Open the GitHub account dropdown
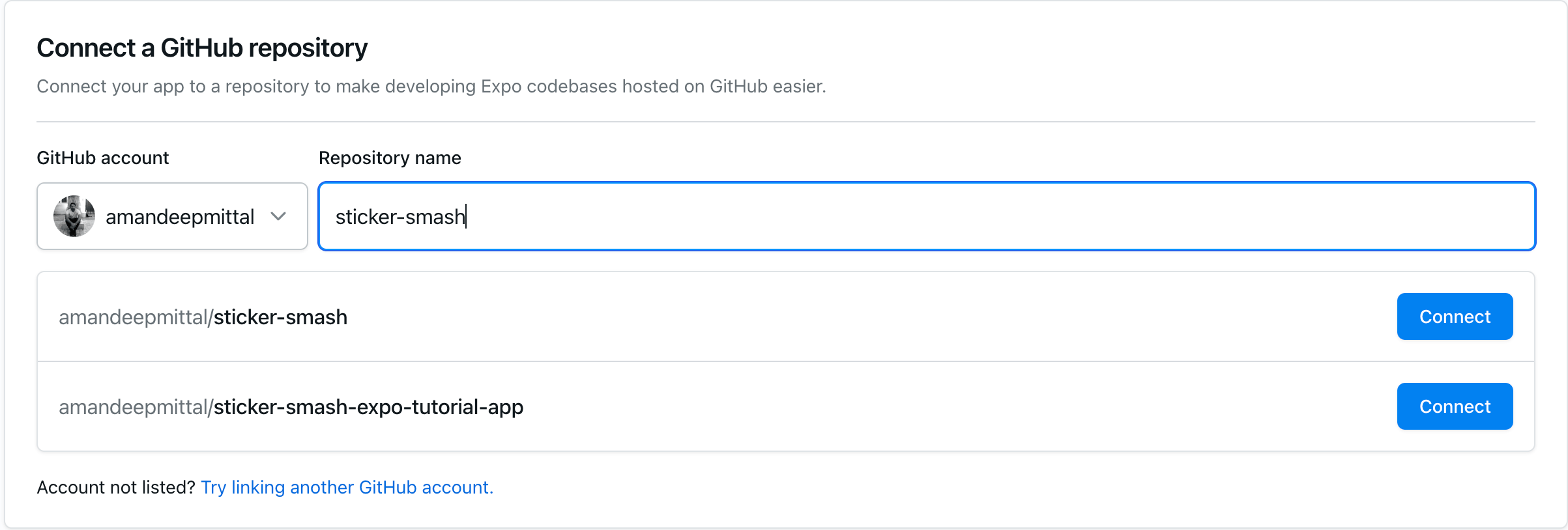Screen dimensions: 1568x530 [172, 216]
